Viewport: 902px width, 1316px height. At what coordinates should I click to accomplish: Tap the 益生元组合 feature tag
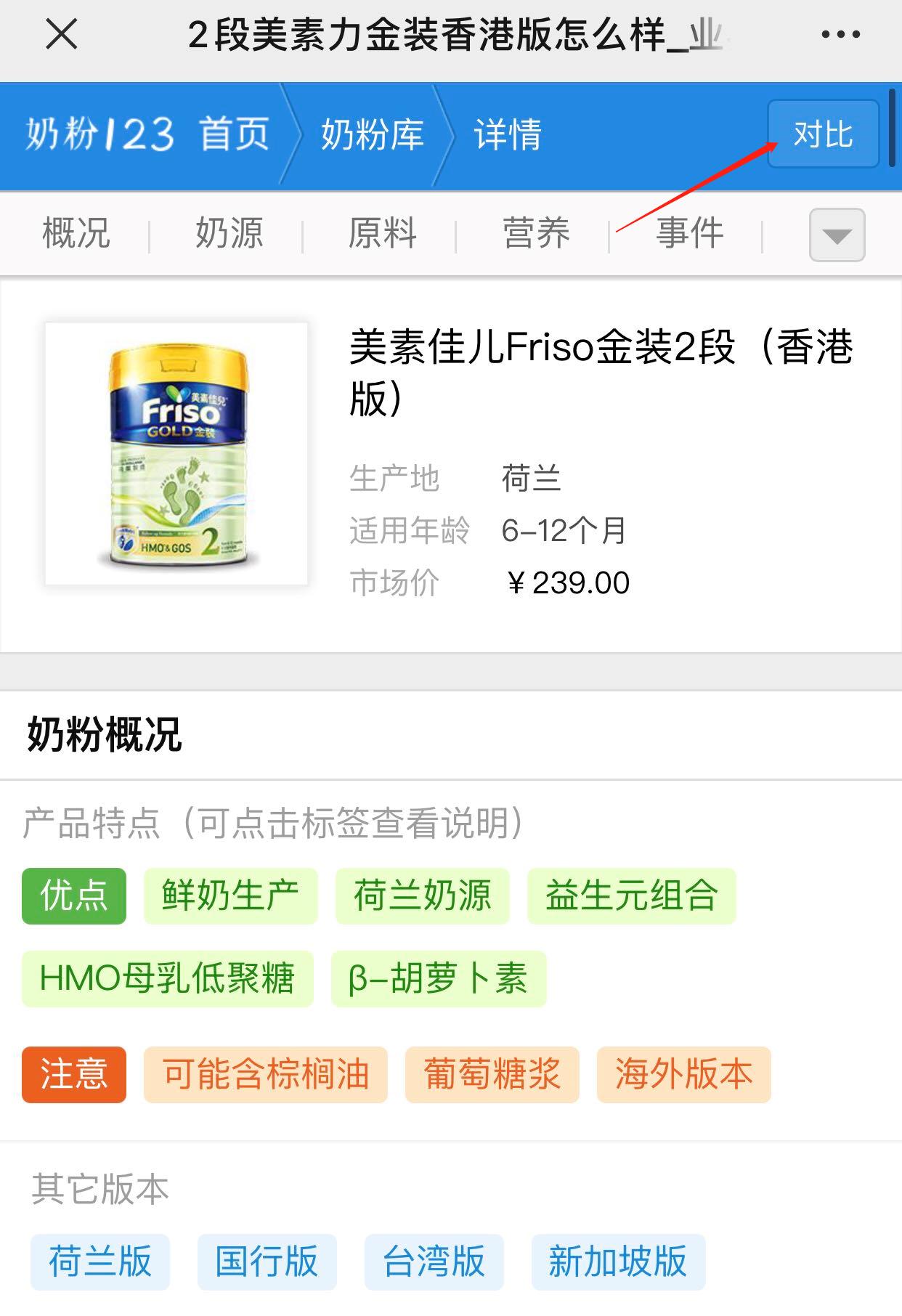click(631, 895)
